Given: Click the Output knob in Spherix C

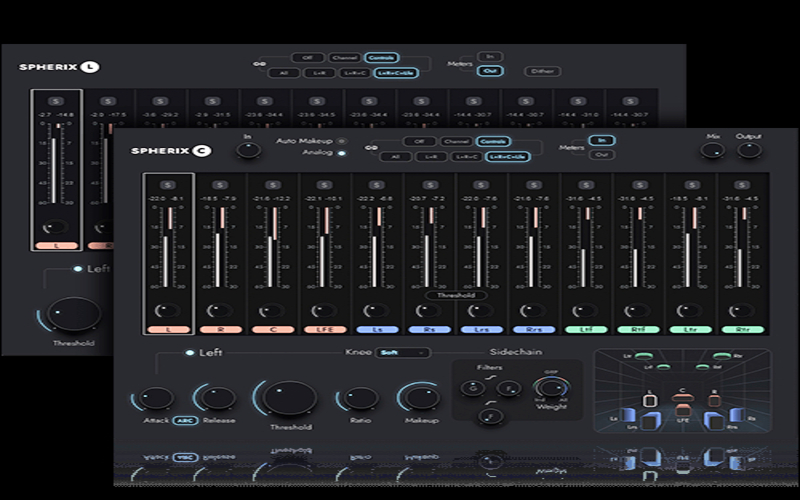Looking at the screenshot, I should (749, 150).
